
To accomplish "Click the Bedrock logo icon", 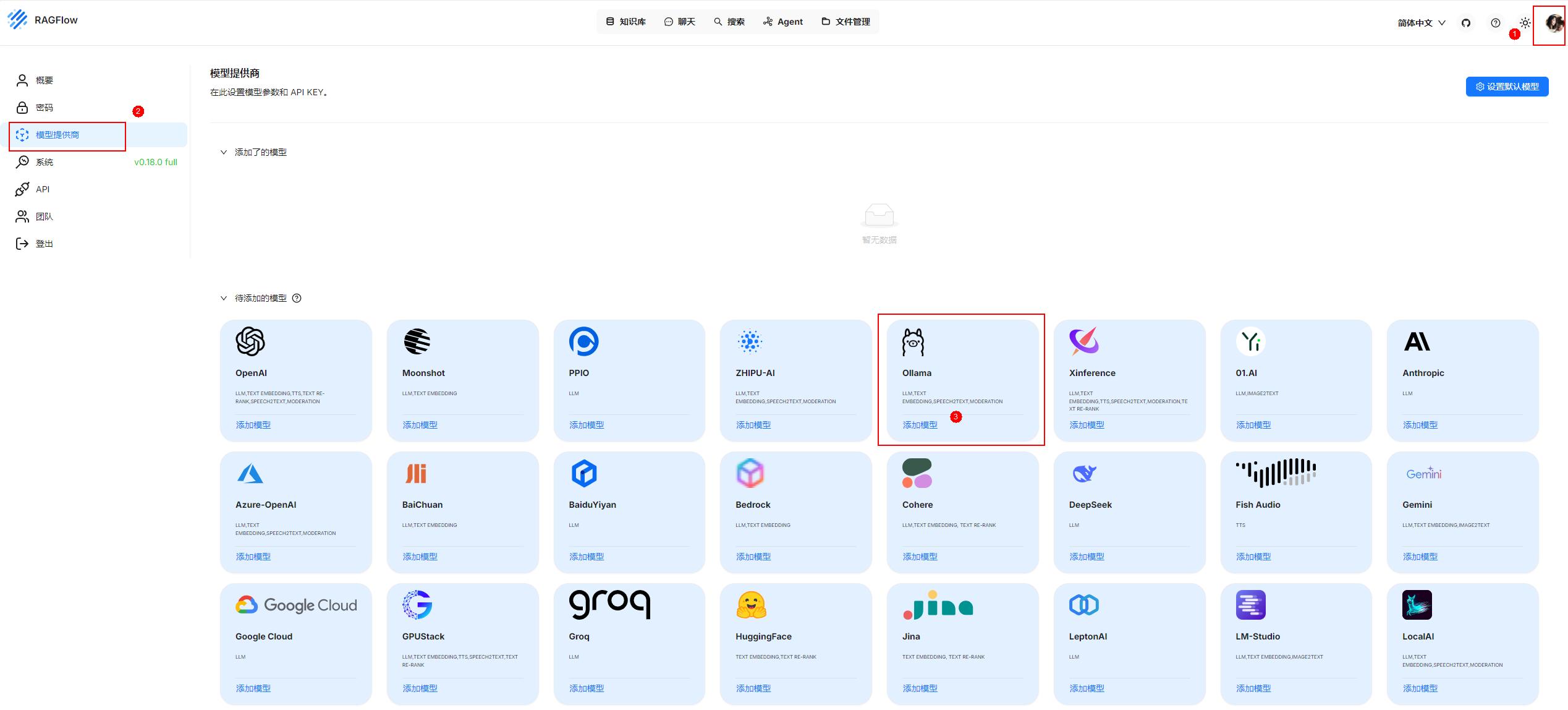I will pos(750,474).
